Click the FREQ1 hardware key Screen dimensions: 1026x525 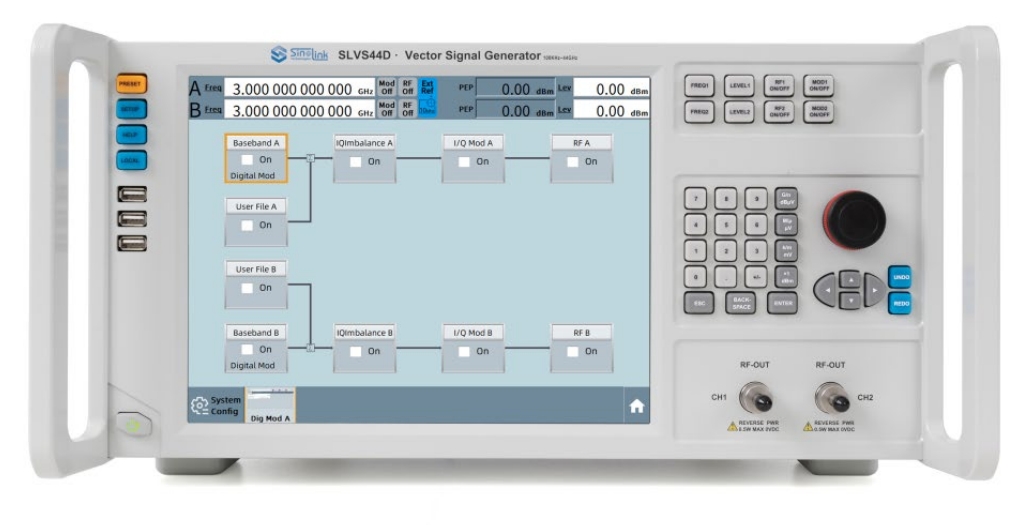(699, 86)
